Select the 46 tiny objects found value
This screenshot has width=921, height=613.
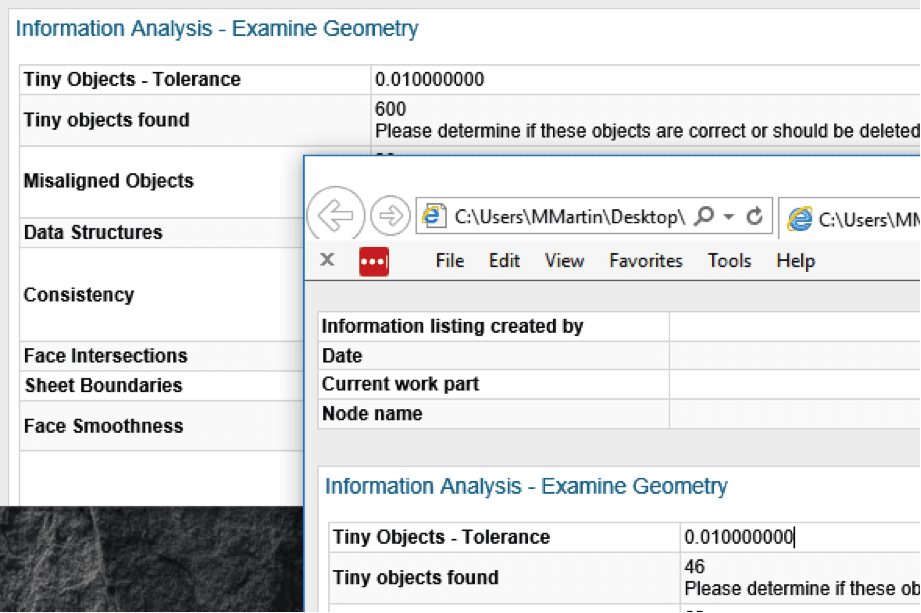[694, 567]
